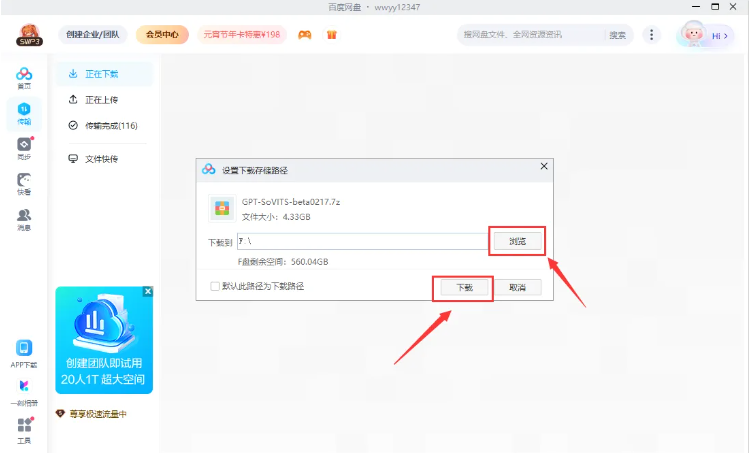Open the 文件快传 quick file transfer tab
753x453 pixels.
pos(101,159)
